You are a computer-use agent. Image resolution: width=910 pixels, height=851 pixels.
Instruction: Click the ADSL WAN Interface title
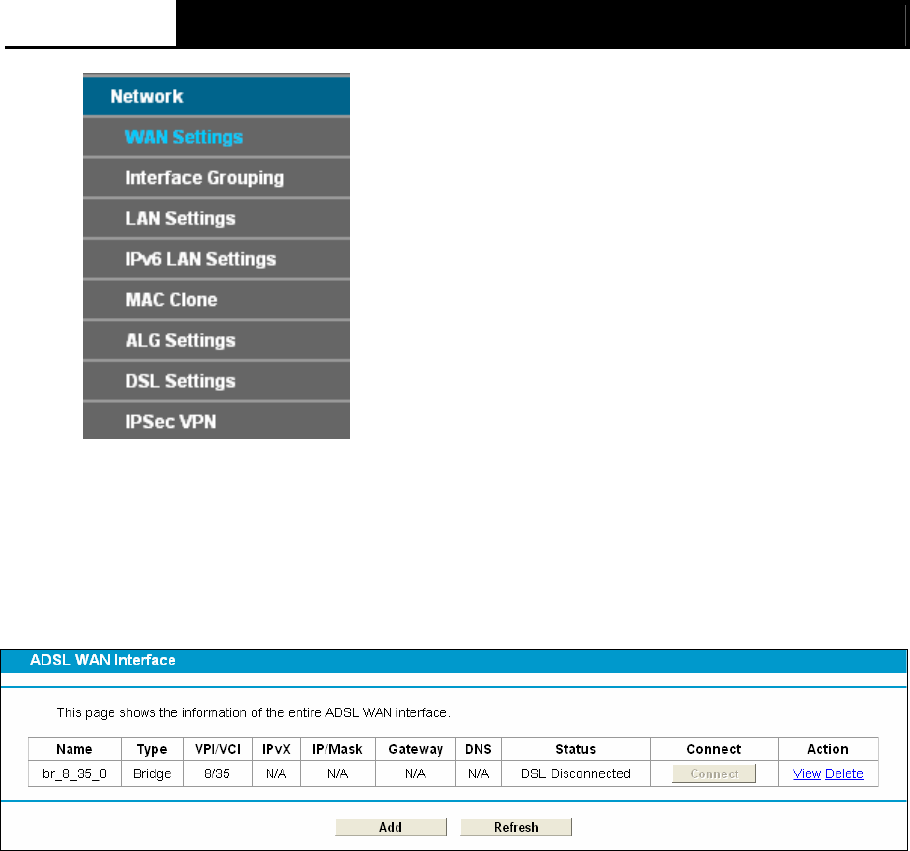click(x=103, y=660)
